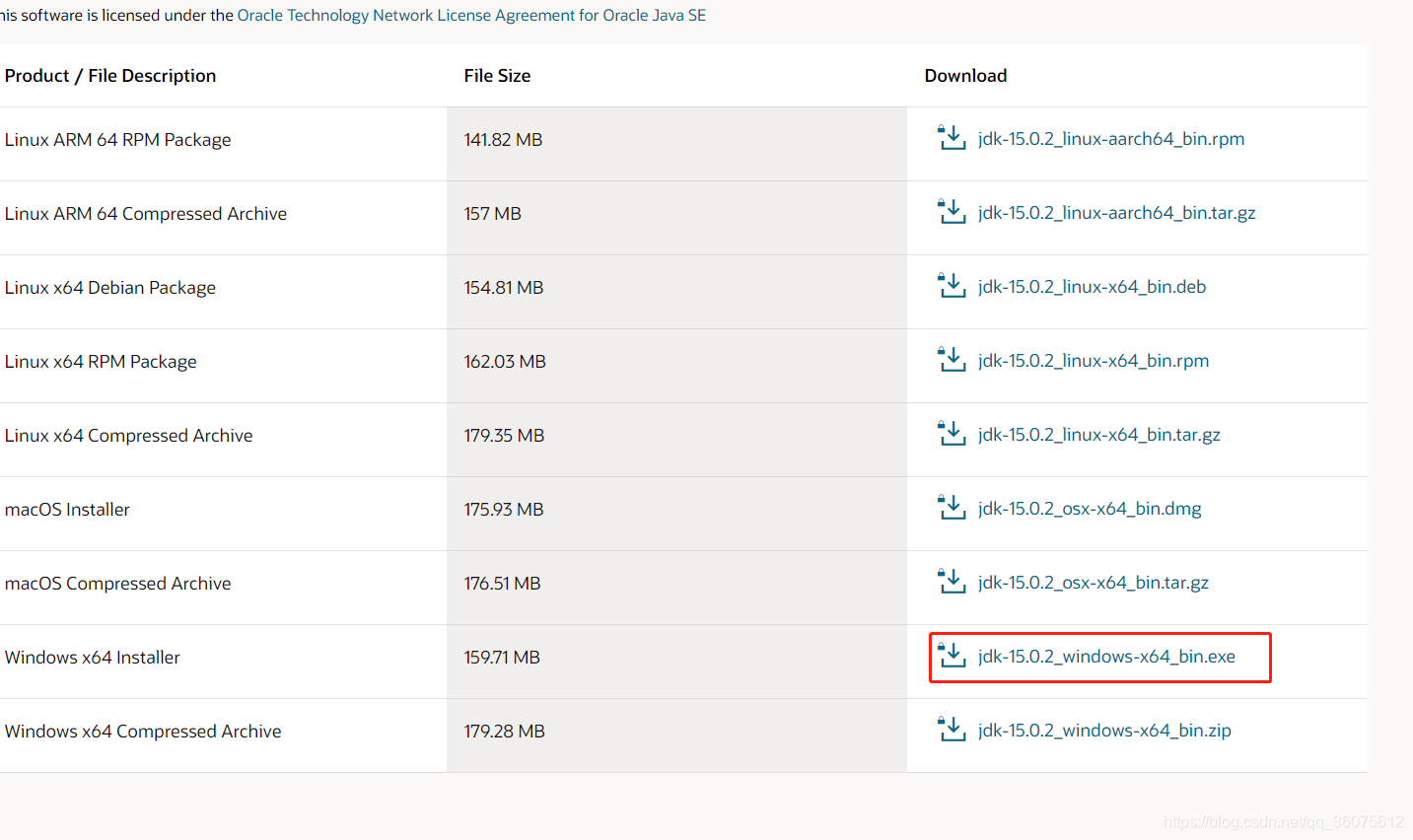Image resolution: width=1413 pixels, height=840 pixels.
Task: Click the 176.51 MB file size cell
Action: coord(676,588)
